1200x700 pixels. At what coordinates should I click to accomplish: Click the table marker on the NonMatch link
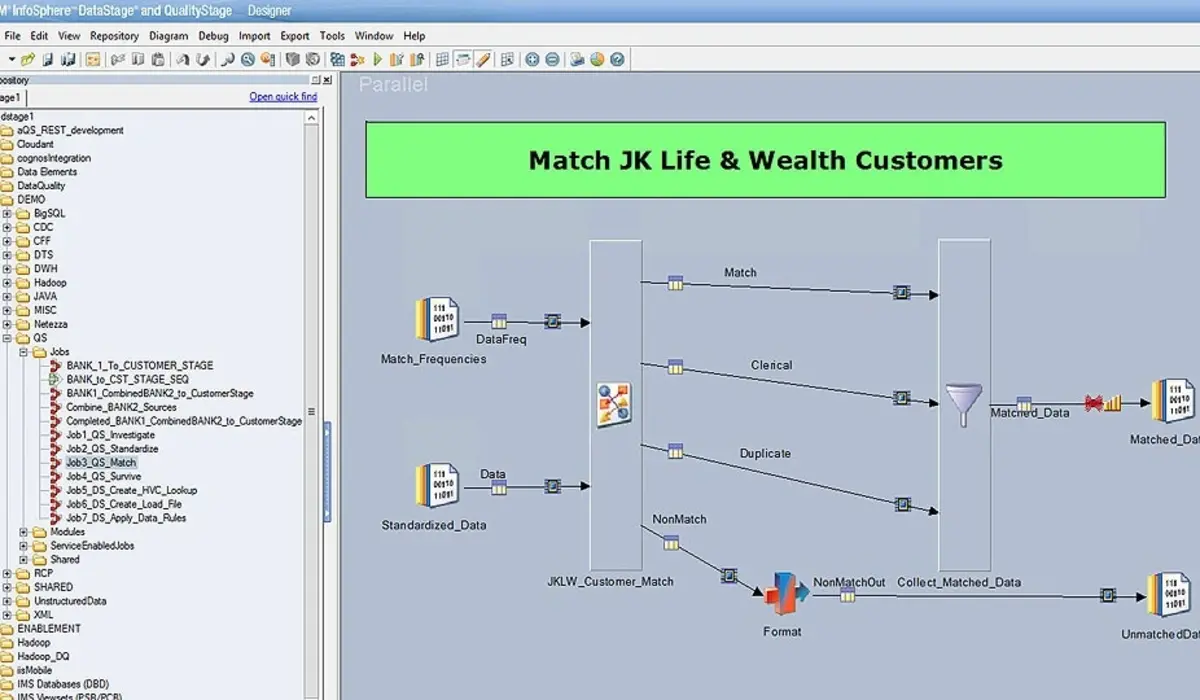coord(671,542)
